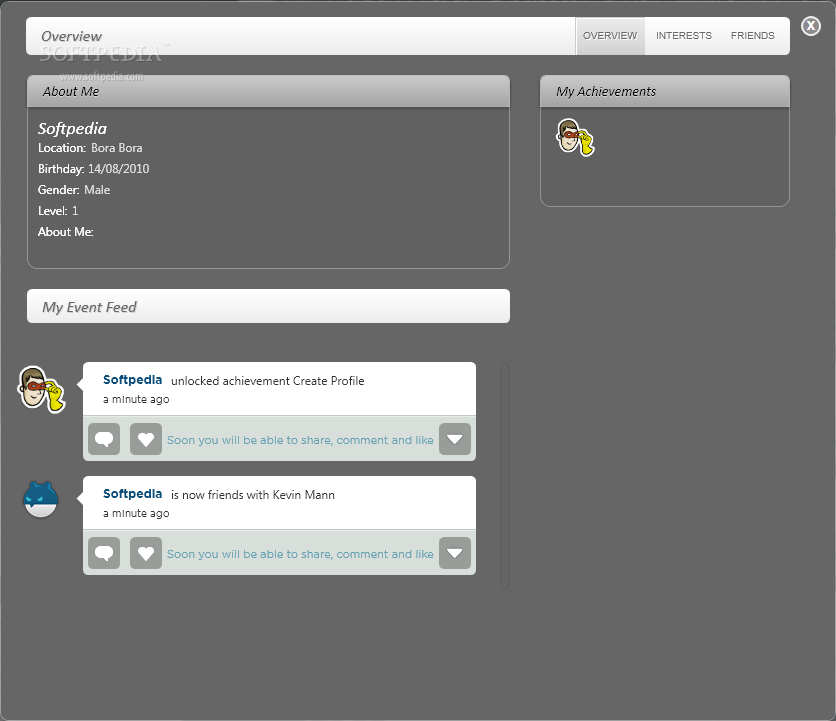Click the event feed scrollbar
The width and height of the screenshot is (836, 721).
505,476
